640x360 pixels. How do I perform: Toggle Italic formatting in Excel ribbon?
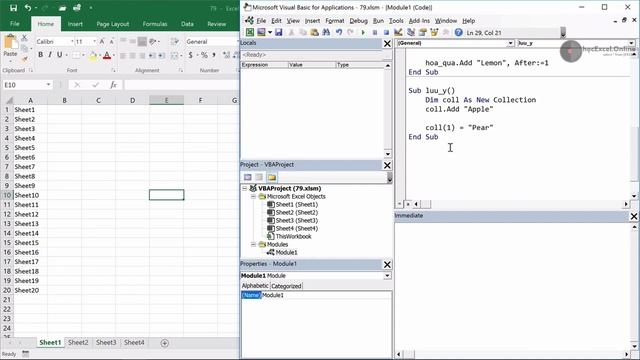click(50, 55)
